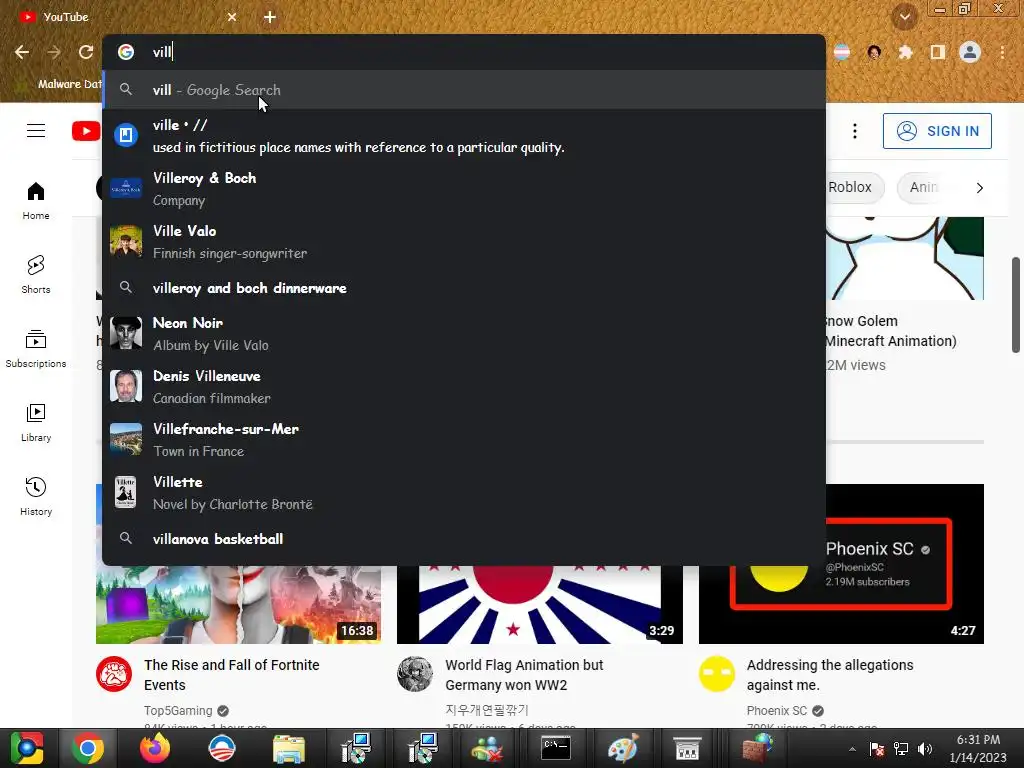The height and width of the screenshot is (768, 1024).
Task: Open Subscriptions in the sidebar
Action: (36, 348)
